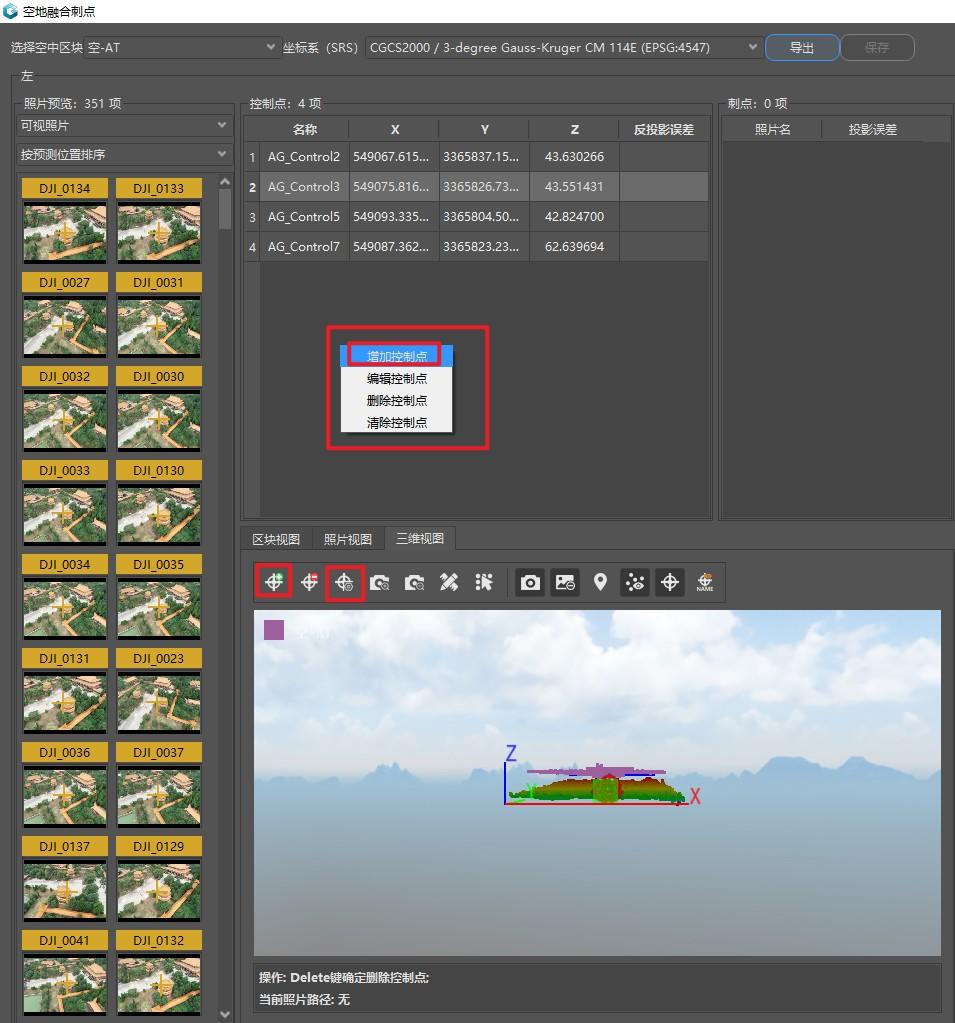Choose 增加控制点 from context menu

(397, 356)
